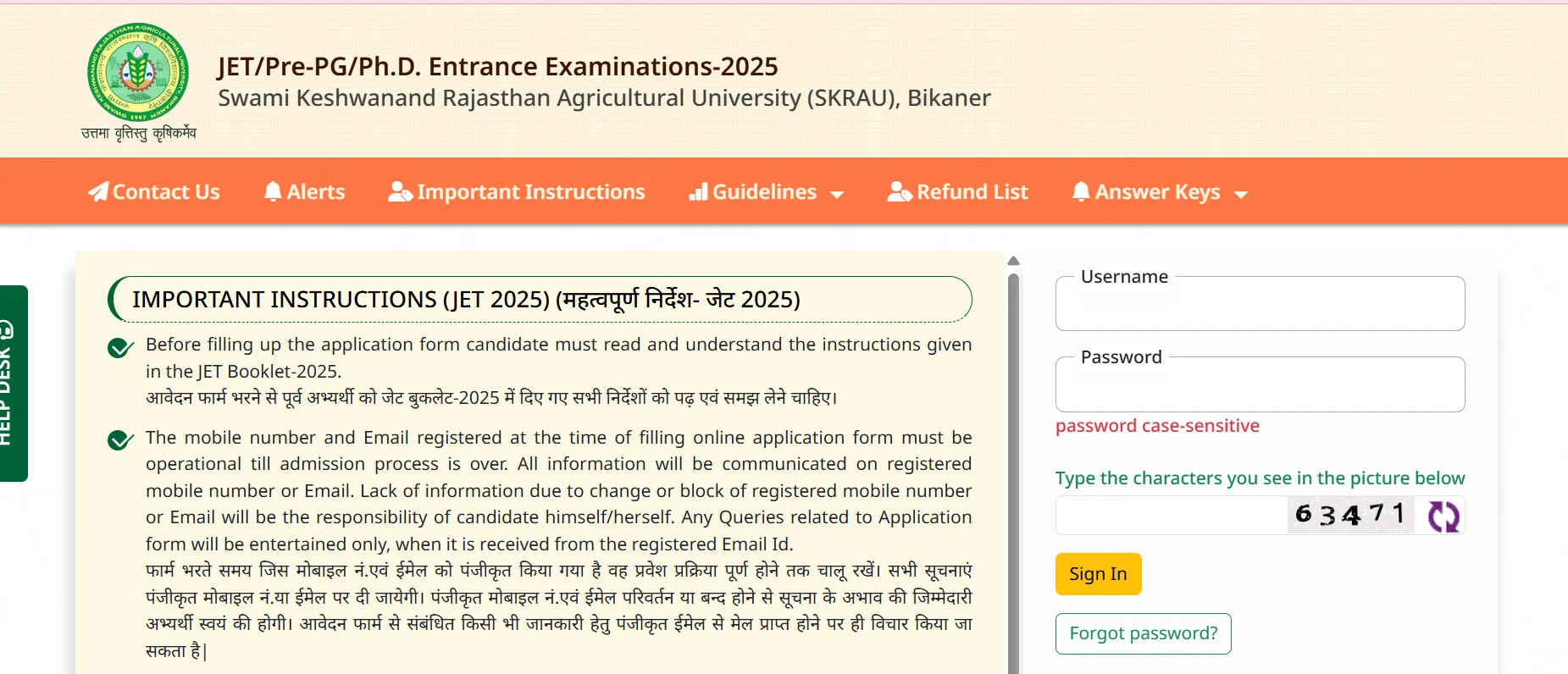Refresh the captcha image

point(1443,516)
